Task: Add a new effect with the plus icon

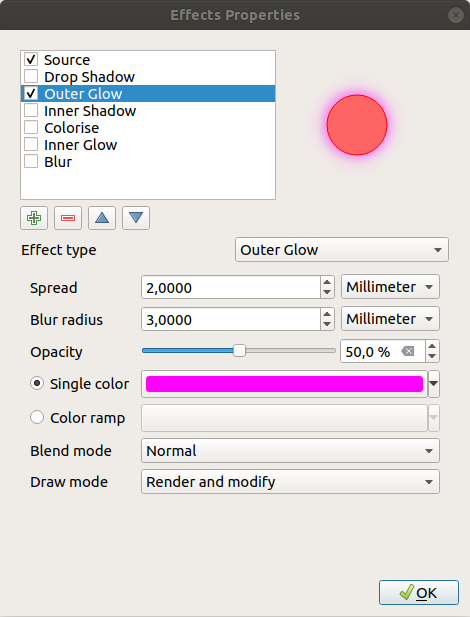Action: (34, 218)
